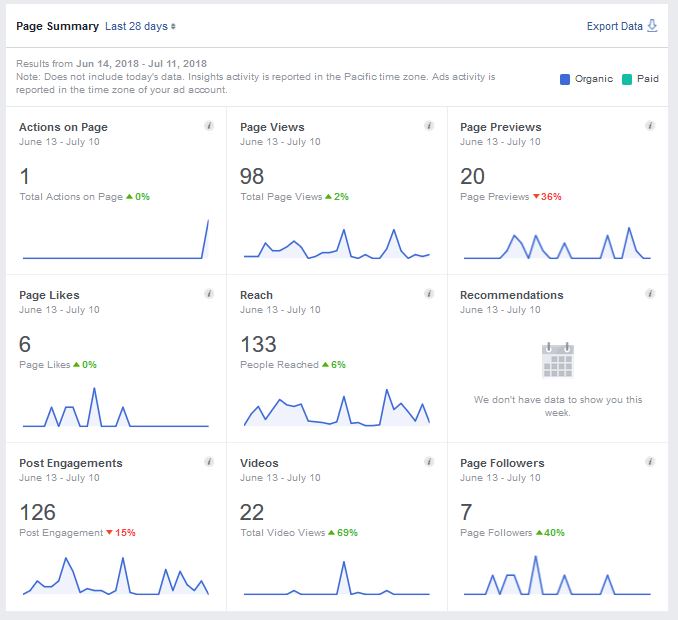
Task: Click the 22 Total Video Views number
Action: click(252, 513)
